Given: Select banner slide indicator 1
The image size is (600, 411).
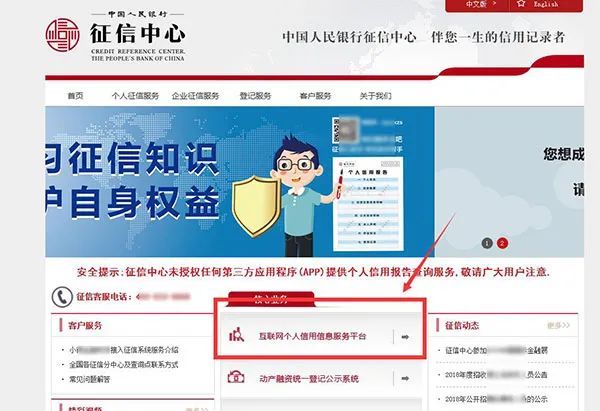Looking at the screenshot, I should (487, 243).
